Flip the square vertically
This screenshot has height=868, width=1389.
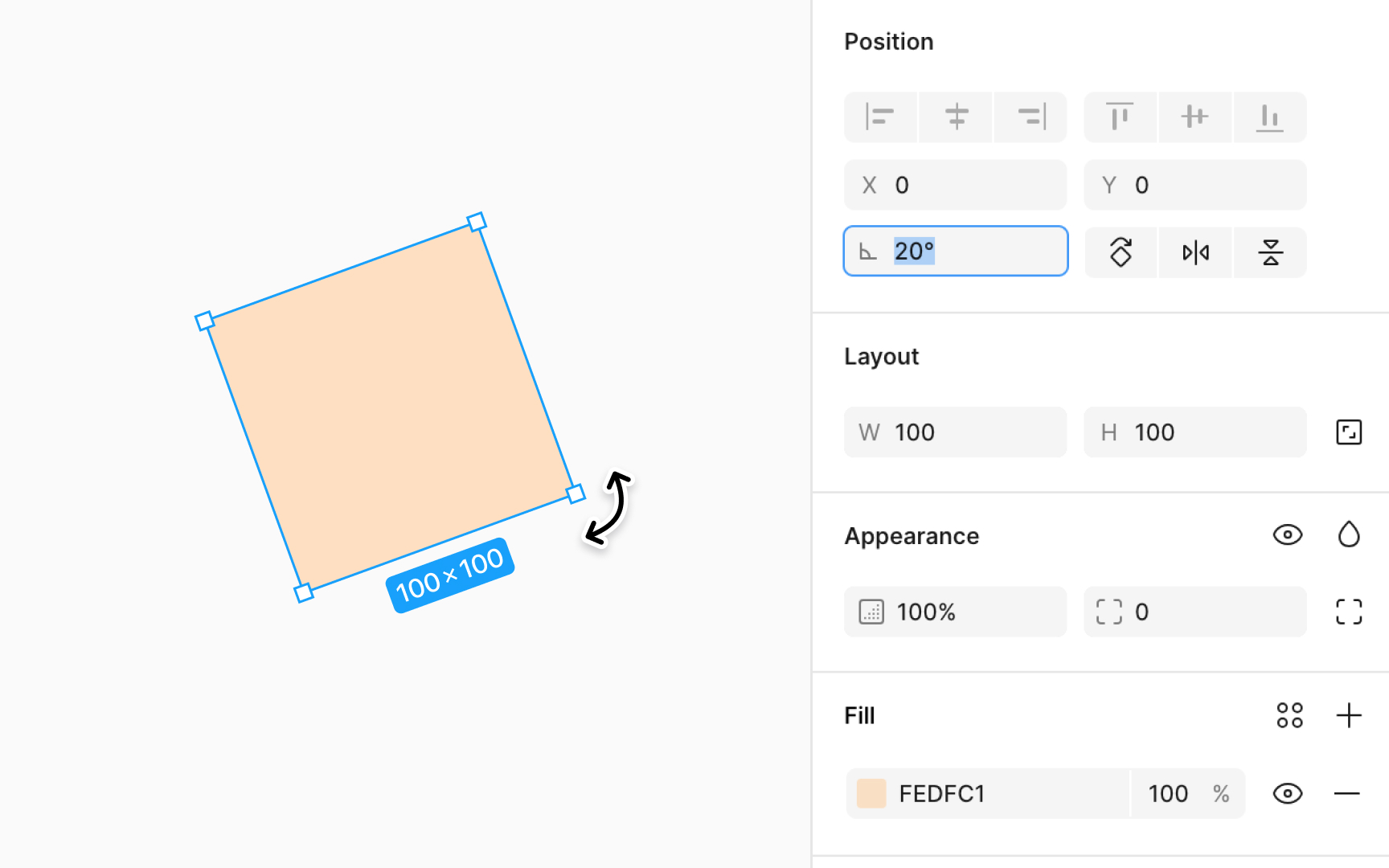point(1269,252)
